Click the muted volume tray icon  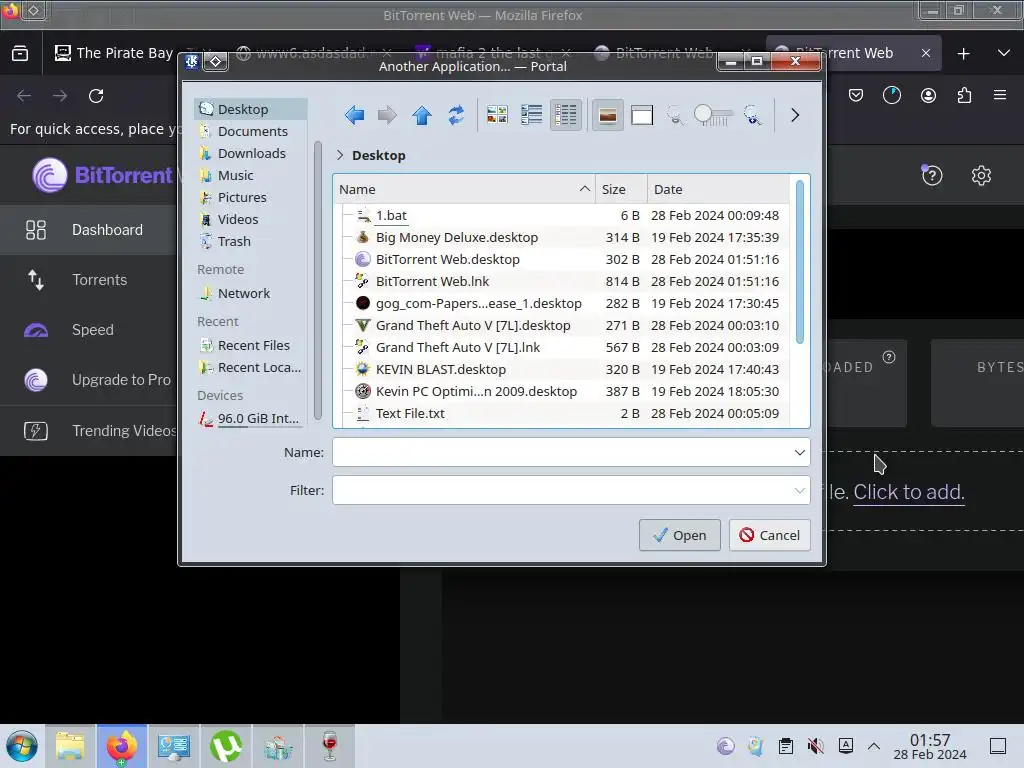pyautogui.click(x=816, y=746)
